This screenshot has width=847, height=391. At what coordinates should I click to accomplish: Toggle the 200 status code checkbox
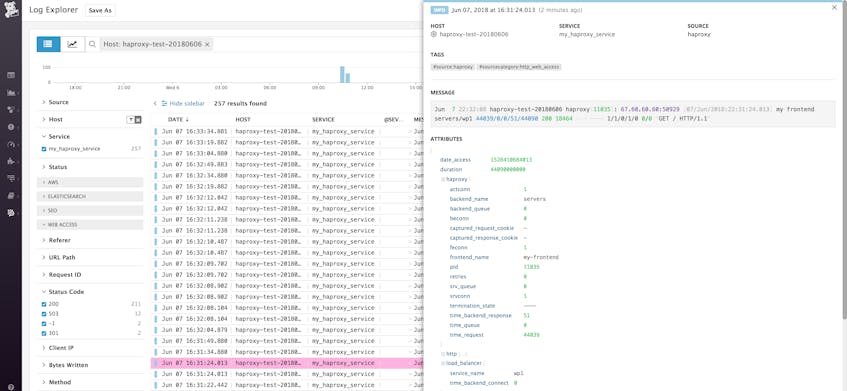pos(44,304)
